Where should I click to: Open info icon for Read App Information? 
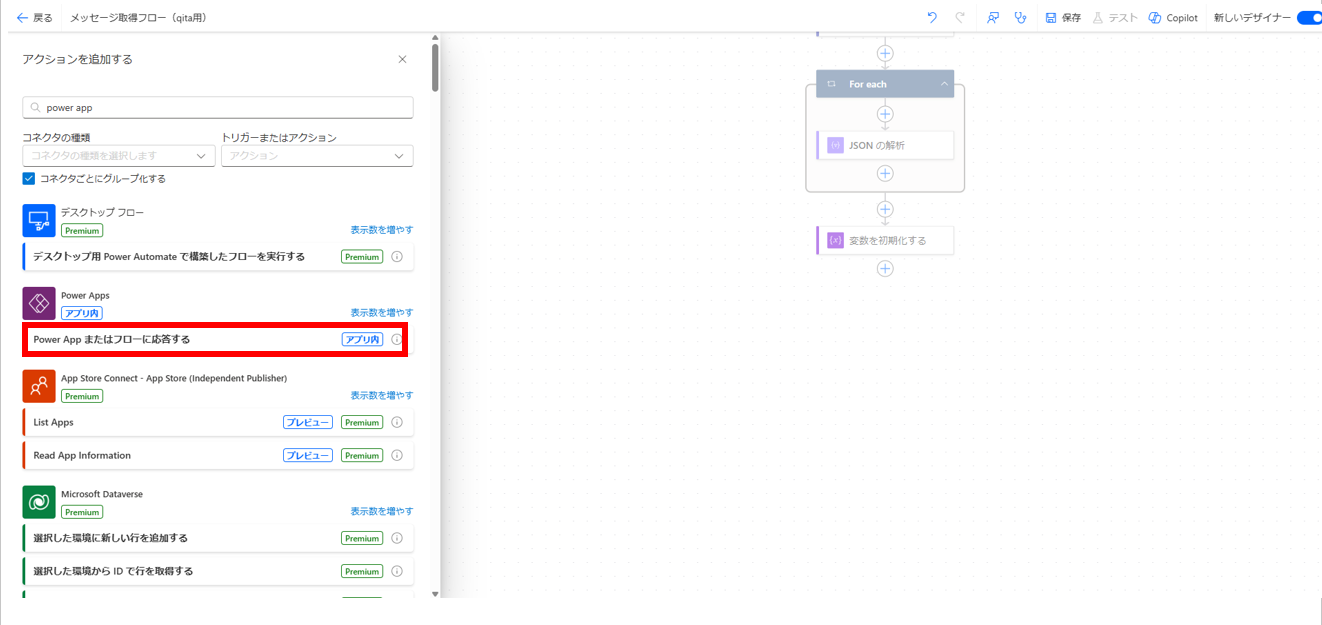[397, 456]
